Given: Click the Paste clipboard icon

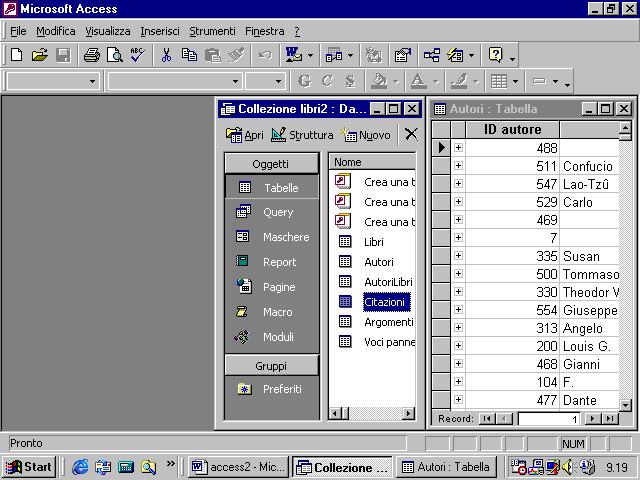Looking at the screenshot, I should 212,55.
